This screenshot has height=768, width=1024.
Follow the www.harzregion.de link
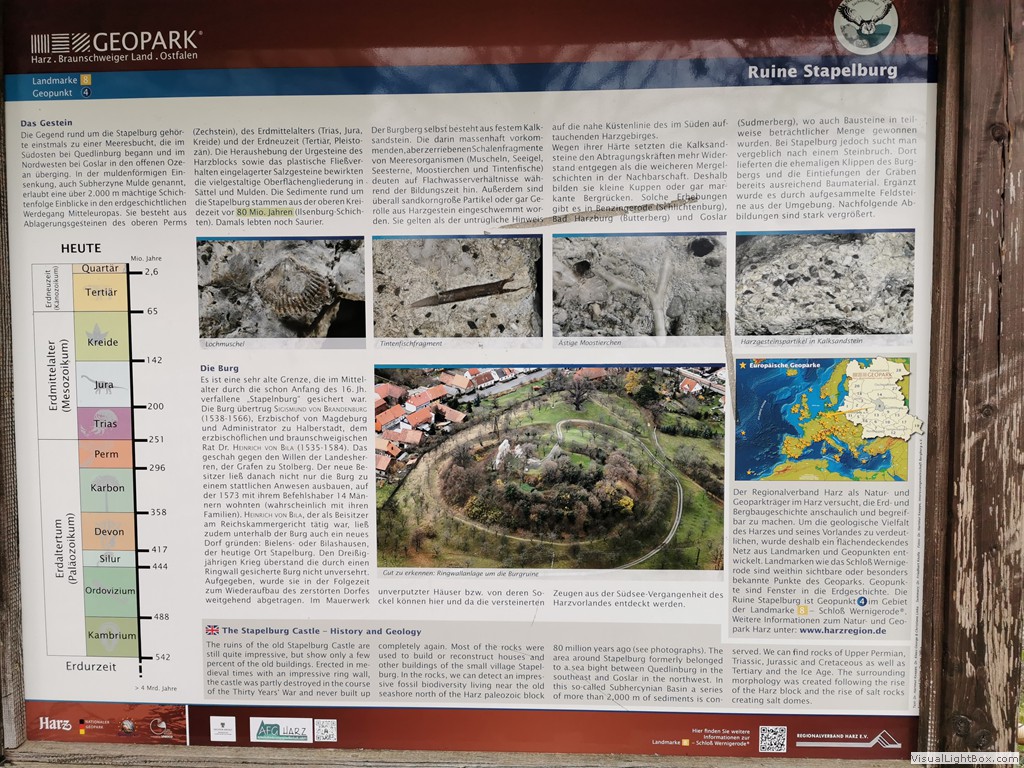[x=842, y=630]
